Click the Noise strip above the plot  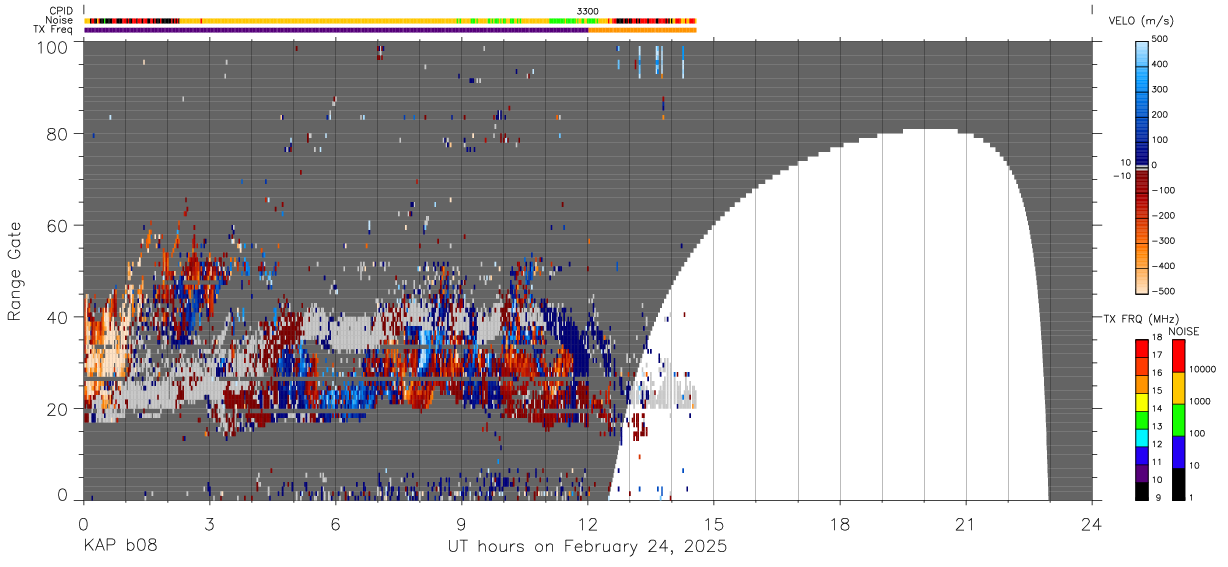[x=390, y=20]
